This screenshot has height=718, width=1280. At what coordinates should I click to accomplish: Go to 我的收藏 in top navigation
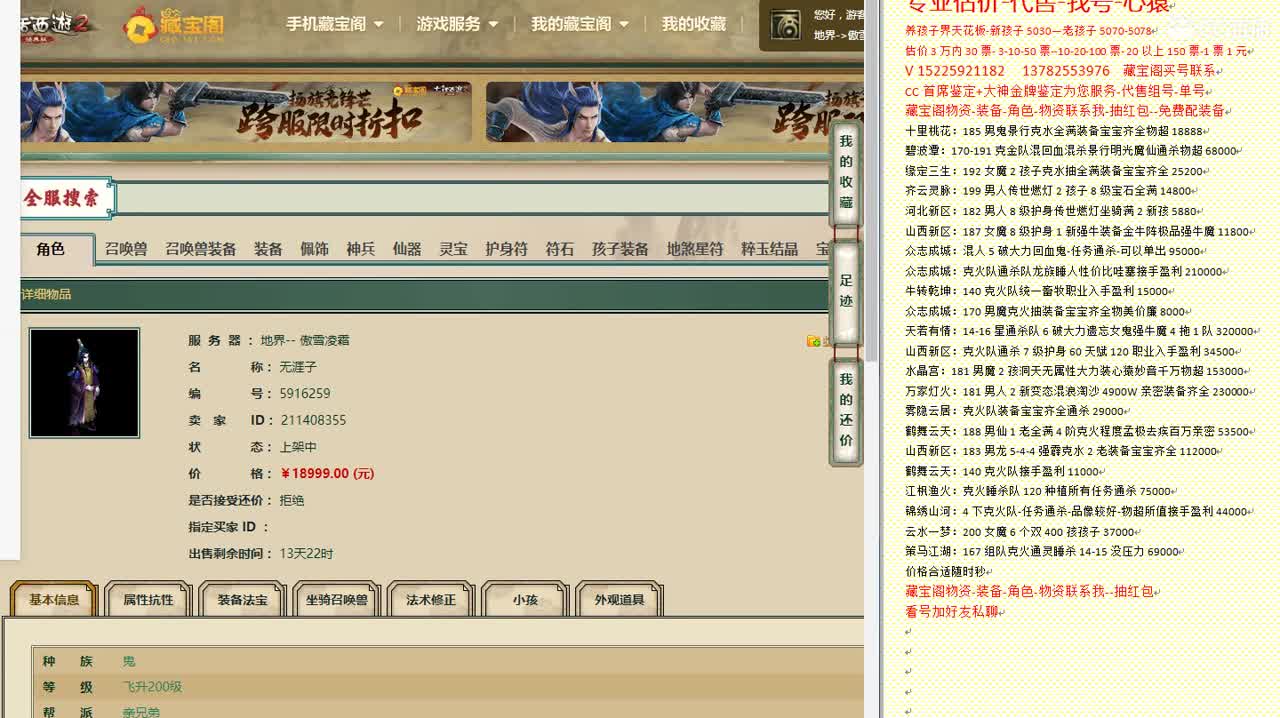(693, 24)
